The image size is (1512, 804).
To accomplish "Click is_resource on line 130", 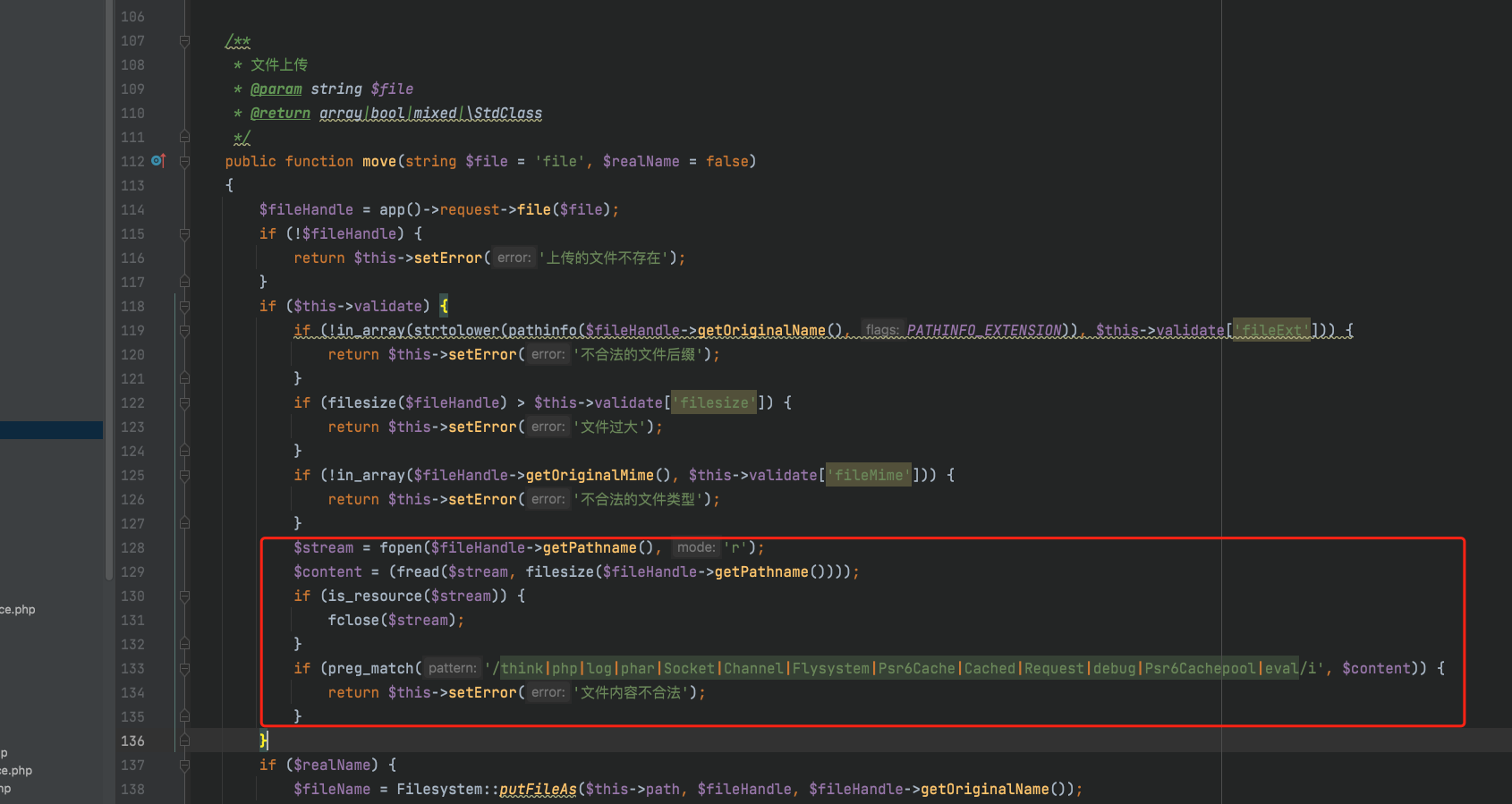I will pyautogui.click(x=375, y=597).
